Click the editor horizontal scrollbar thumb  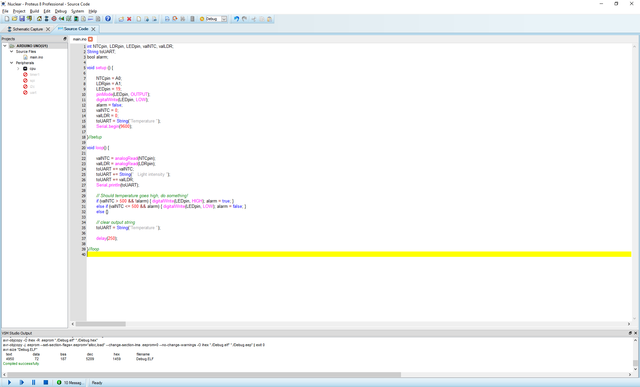click(100, 324)
